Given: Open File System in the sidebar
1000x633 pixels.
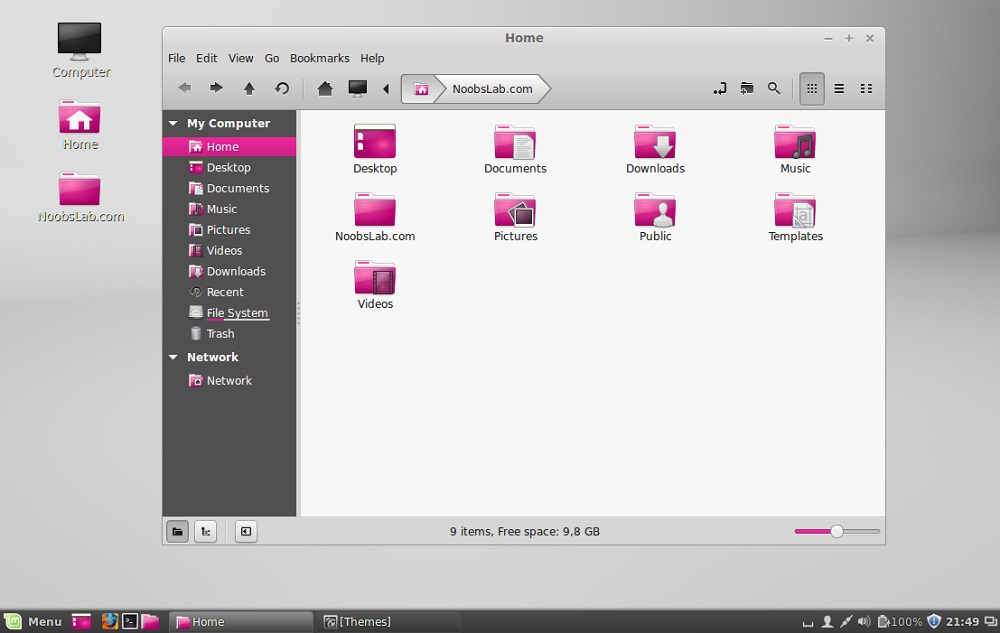Looking at the screenshot, I should 230,312.
